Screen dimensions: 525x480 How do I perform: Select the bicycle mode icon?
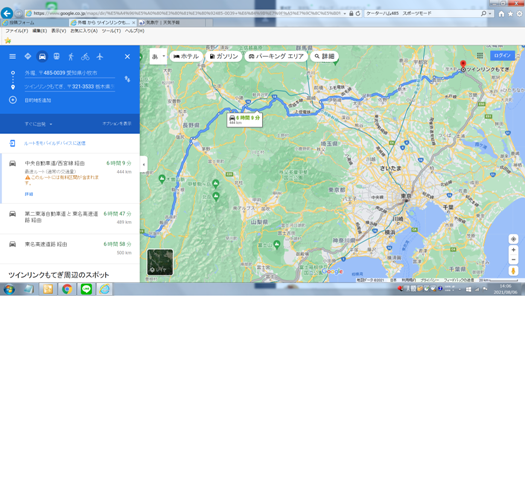[x=85, y=56]
